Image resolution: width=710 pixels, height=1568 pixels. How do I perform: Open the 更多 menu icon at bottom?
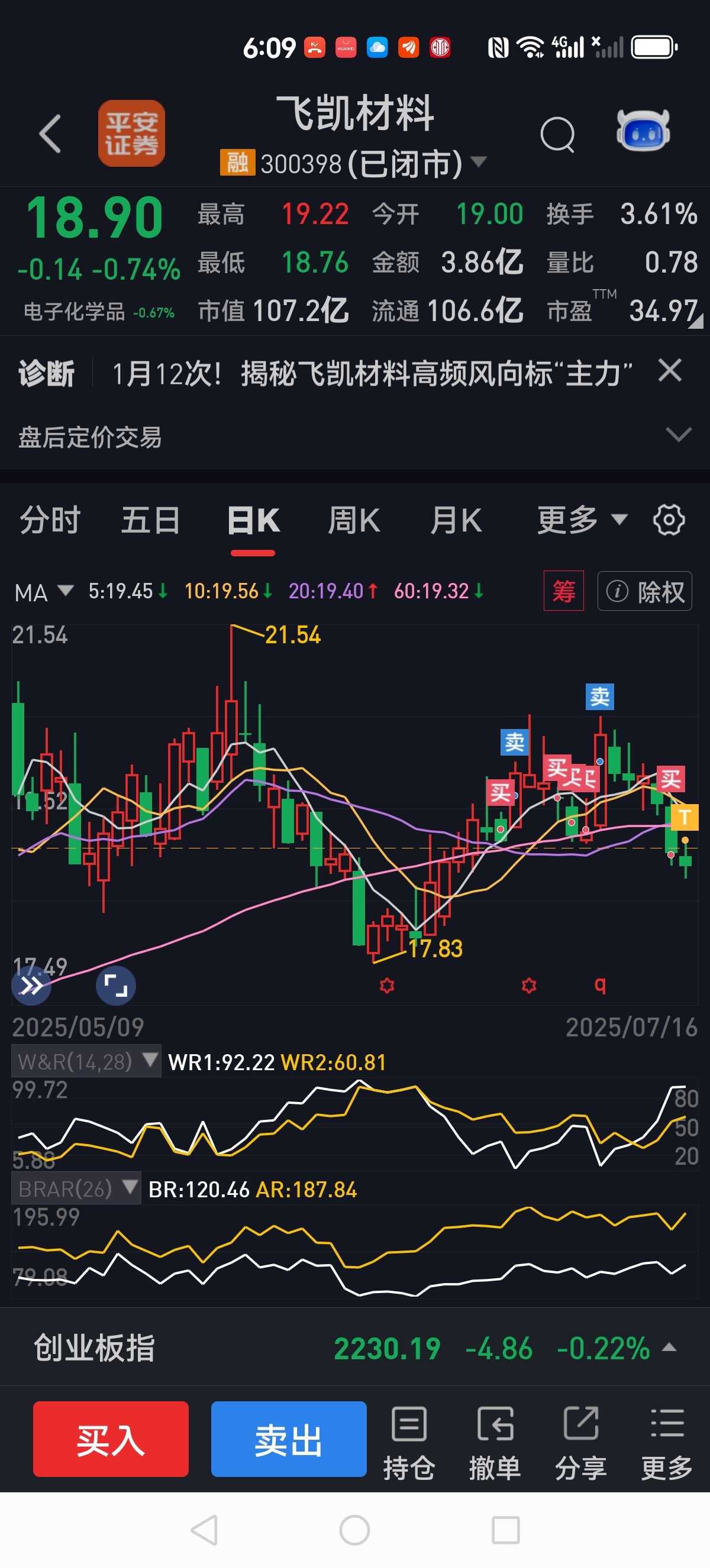pos(667,1442)
